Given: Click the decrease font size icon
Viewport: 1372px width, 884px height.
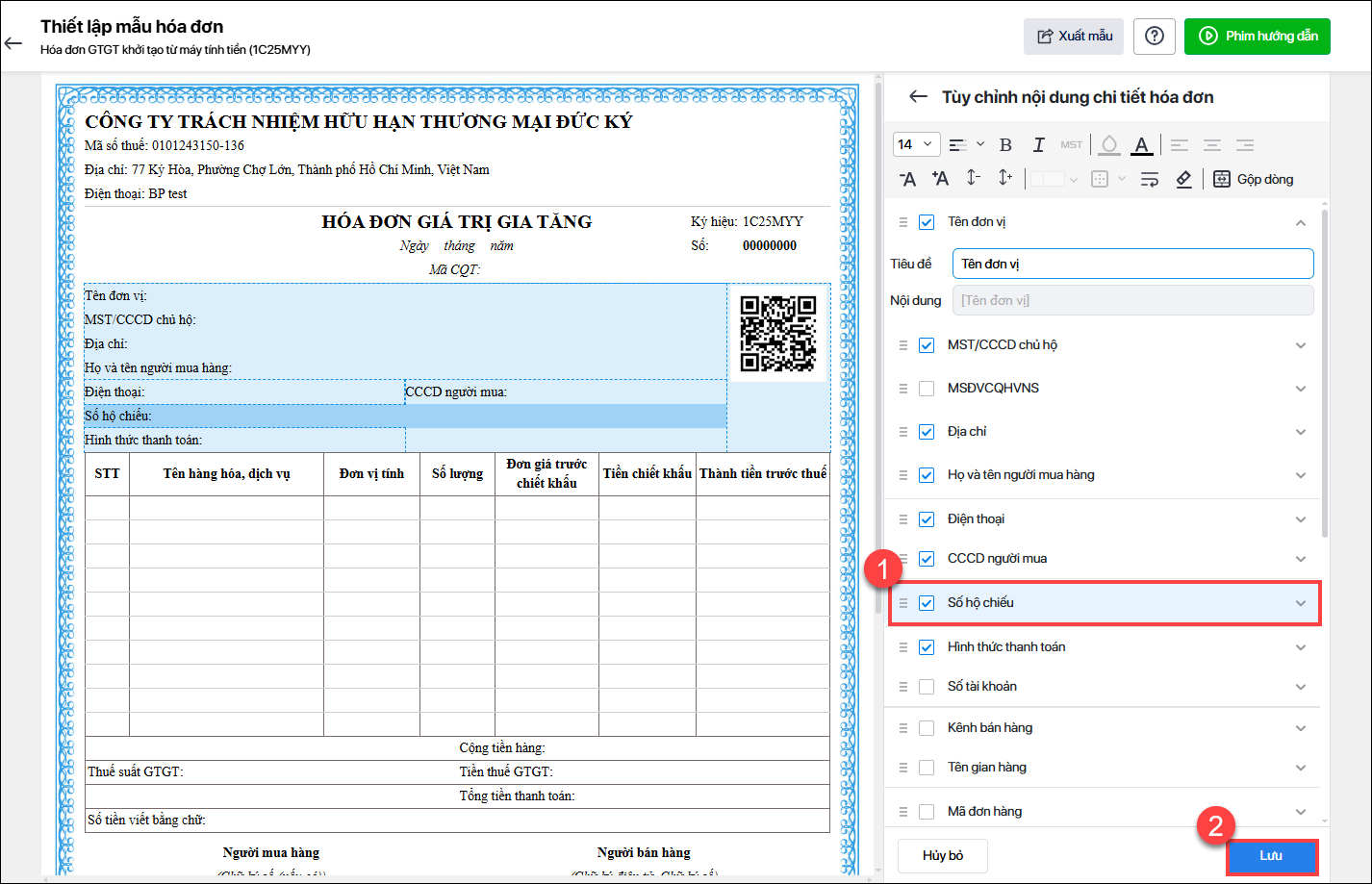Looking at the screenshot, I should 907,179.
